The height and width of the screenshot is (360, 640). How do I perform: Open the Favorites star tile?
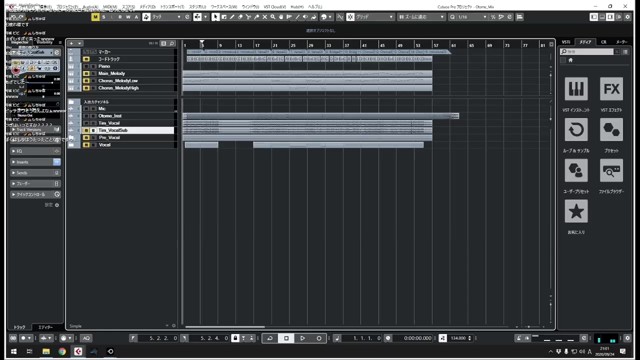[576, 211]
